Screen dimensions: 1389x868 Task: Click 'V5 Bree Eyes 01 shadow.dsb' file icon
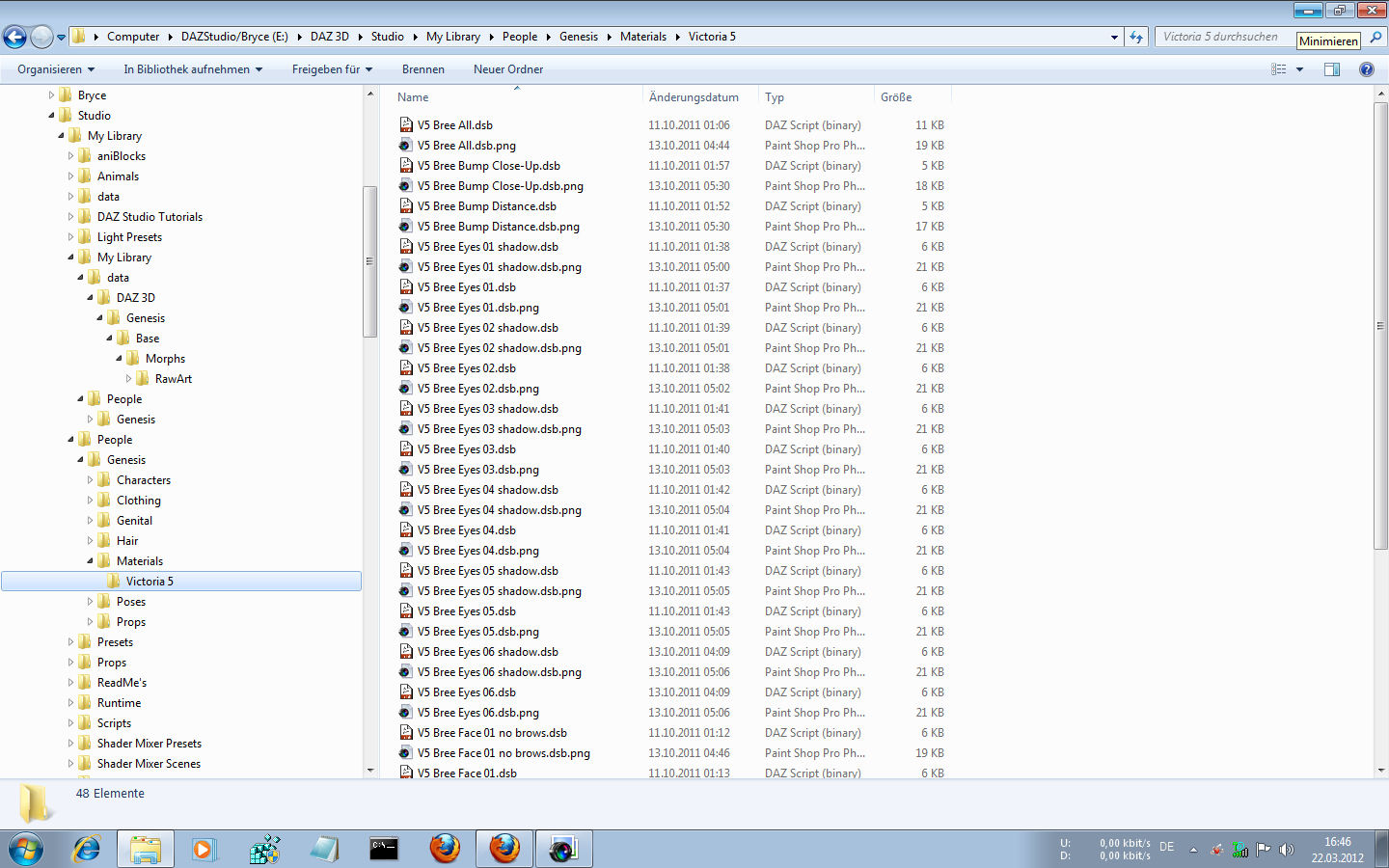(406, 247)
